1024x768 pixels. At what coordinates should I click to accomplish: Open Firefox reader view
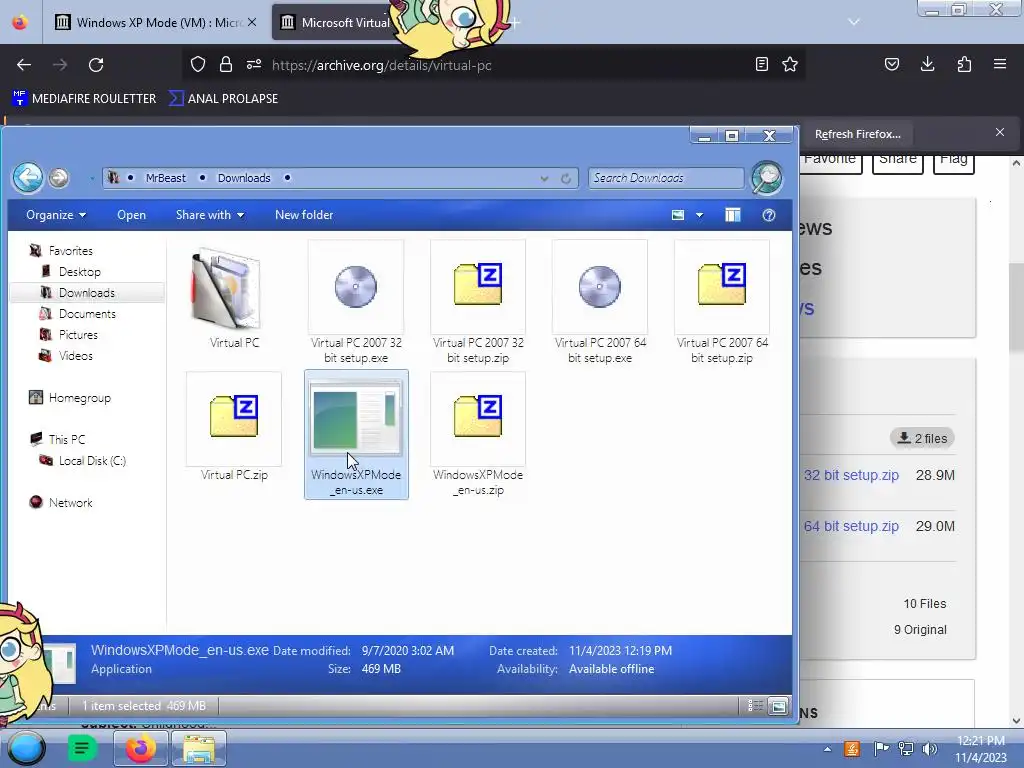[761, 64]
